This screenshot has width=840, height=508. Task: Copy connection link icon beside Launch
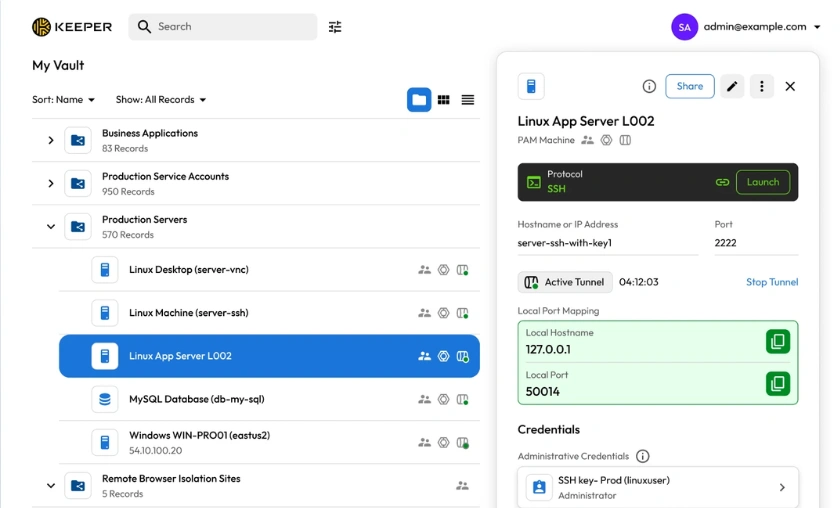coord(722,182)
